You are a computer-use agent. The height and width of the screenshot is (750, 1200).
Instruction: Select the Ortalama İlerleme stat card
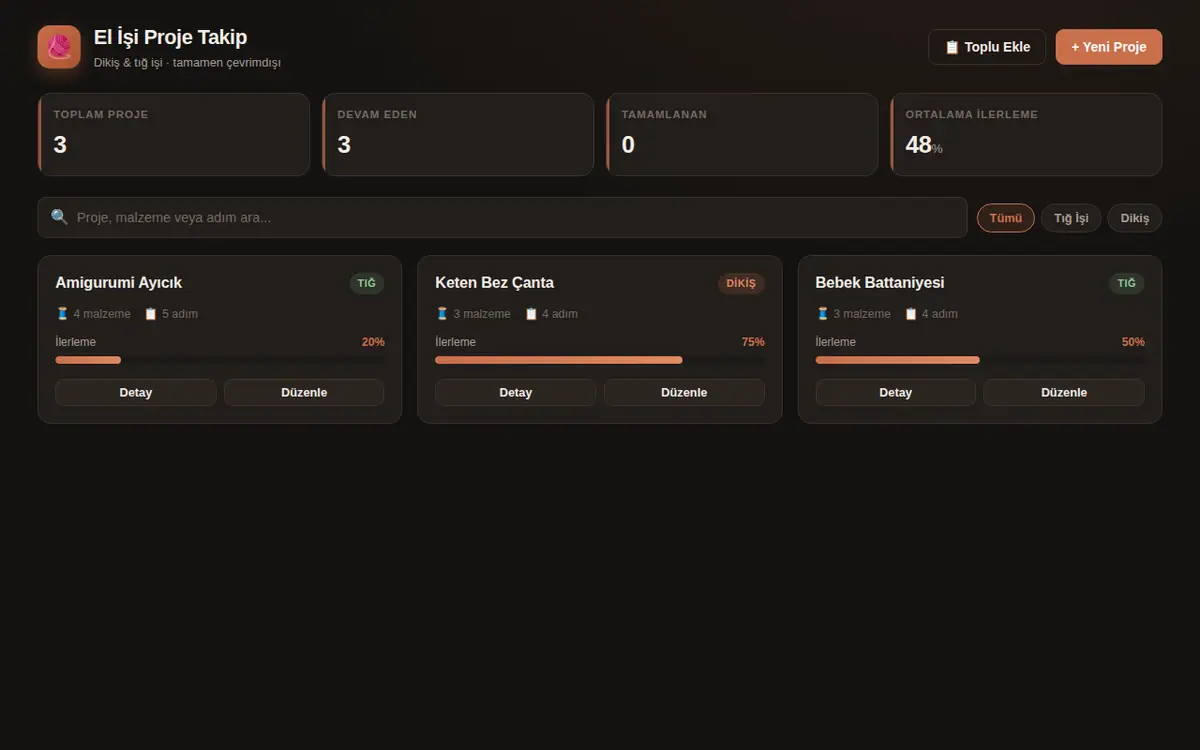1026,135
